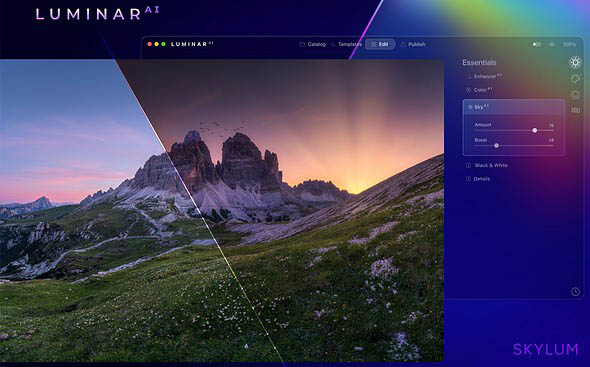Expand the Enhancer AI tool
The width and height of the screenshot is (590, 367).
tap(484, 76)
